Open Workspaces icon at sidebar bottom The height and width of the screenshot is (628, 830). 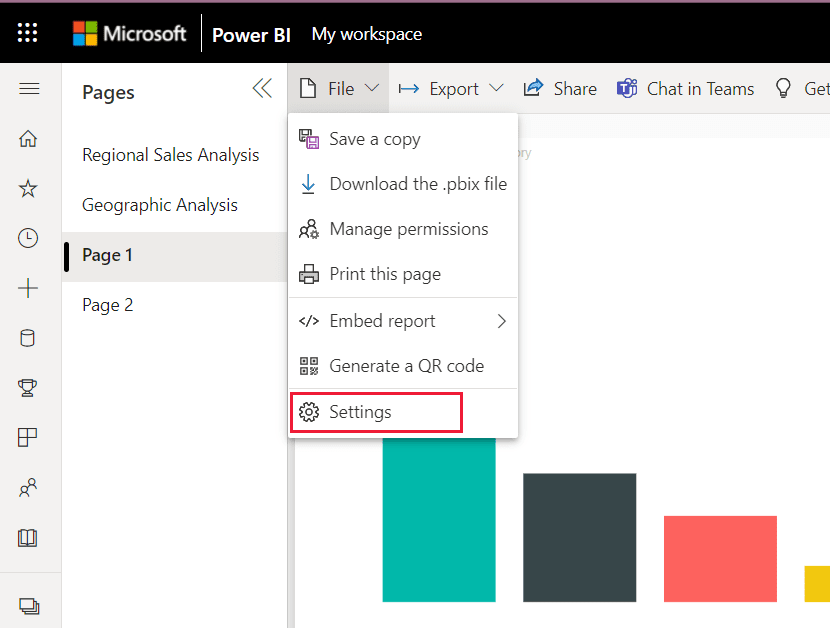pyautogui.click(x=29, y=606)
